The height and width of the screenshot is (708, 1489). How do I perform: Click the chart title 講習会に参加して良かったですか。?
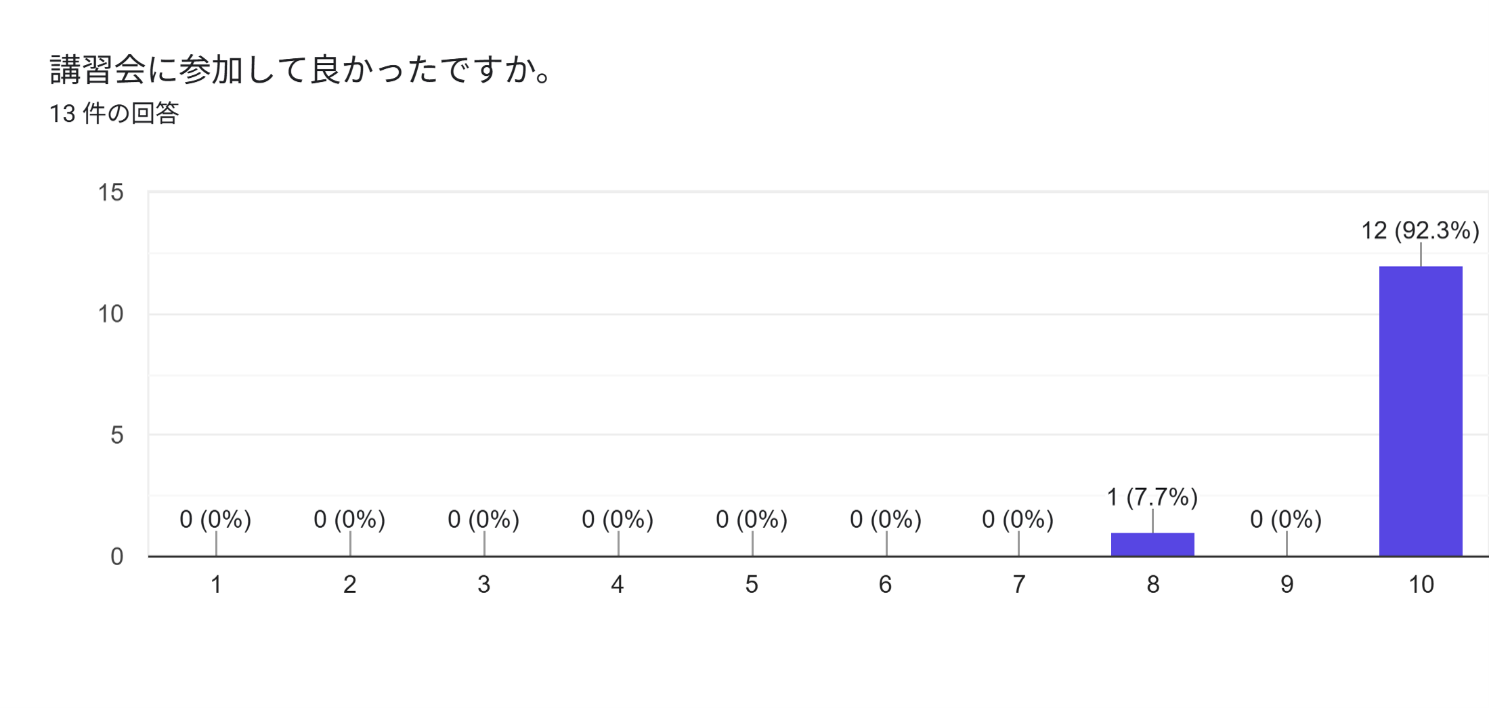302,70
